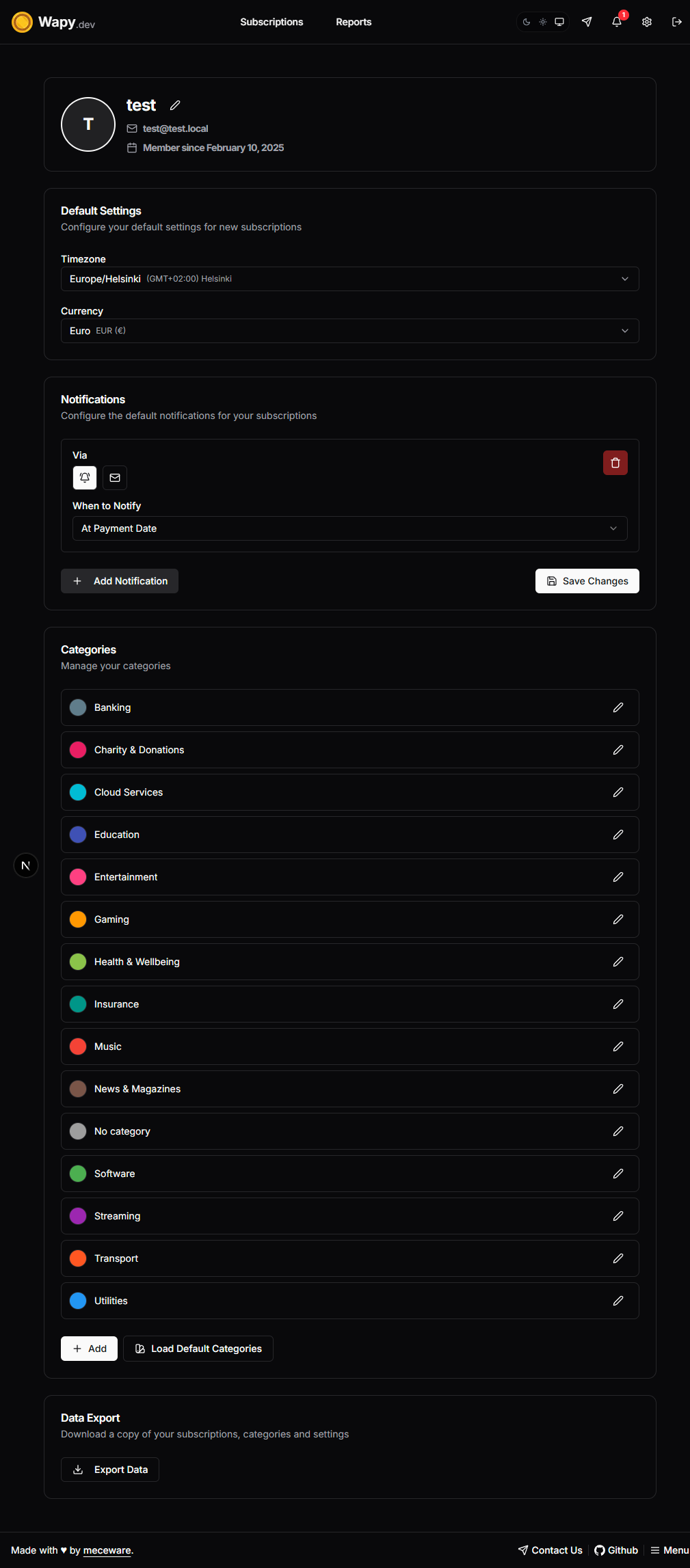Edit the Banking category
Viewport: 690px width, 1568px height.
(x=618, y=707)
